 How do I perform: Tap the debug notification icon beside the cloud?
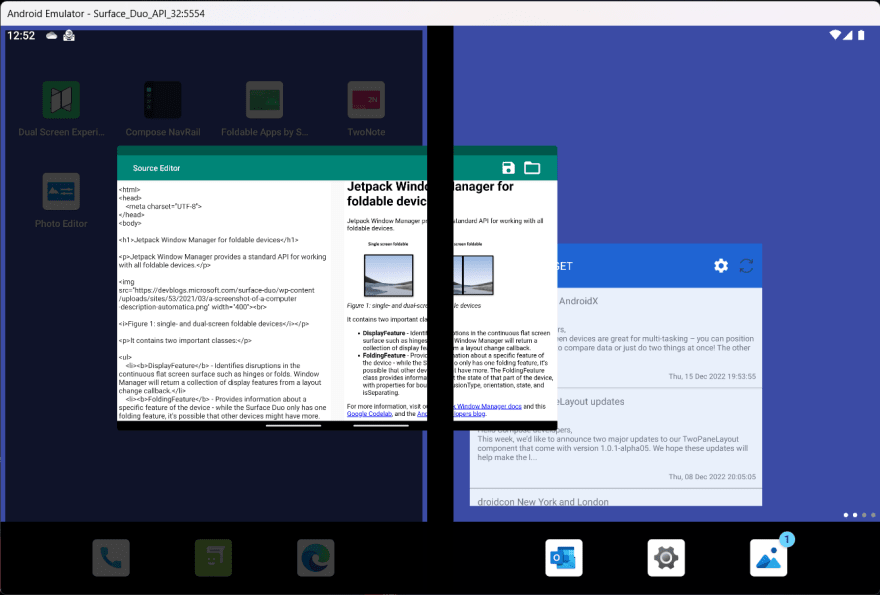(69, 35)
